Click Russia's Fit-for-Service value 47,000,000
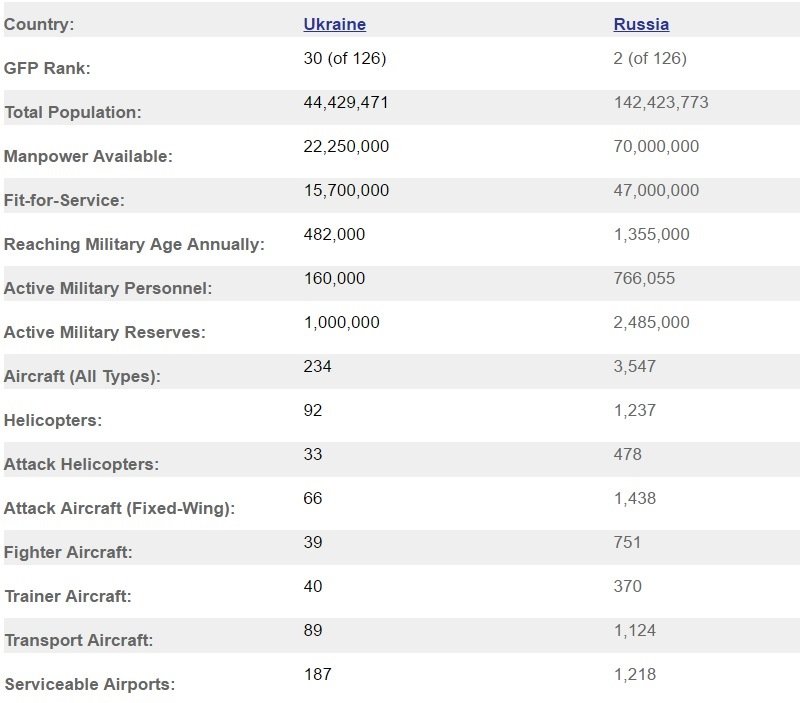This screenshot has width=800, height=703. click(656, 190)
